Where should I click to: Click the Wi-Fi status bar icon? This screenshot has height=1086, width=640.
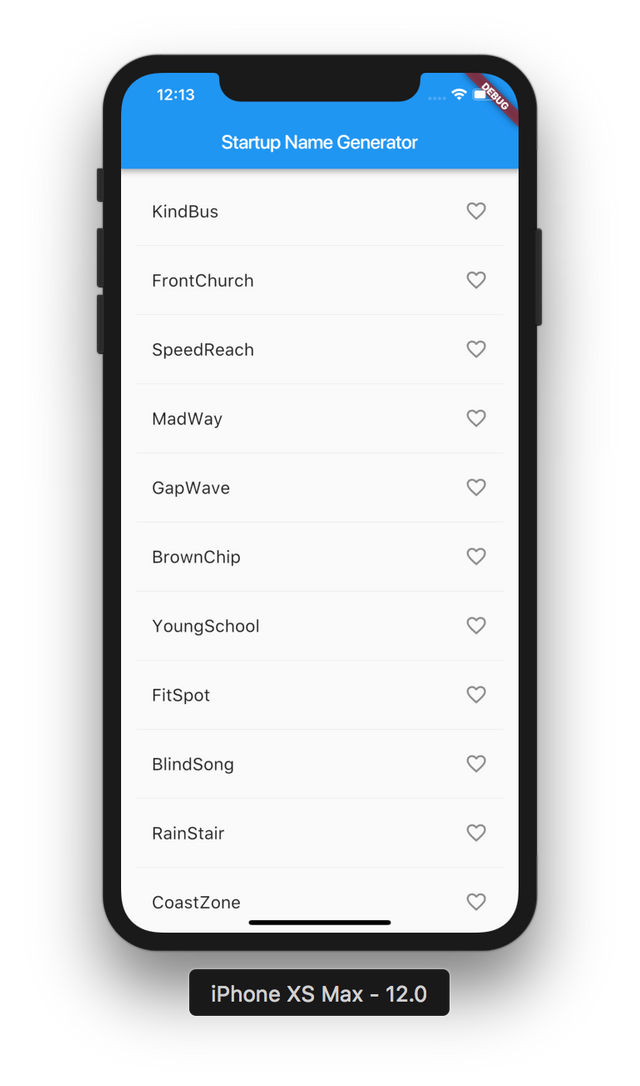coord(459,94)
